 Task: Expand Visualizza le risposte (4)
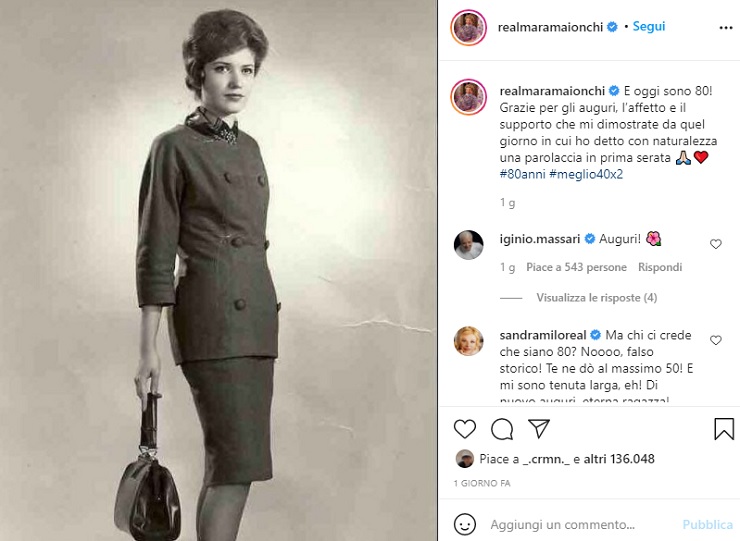(x=596, y=298)
